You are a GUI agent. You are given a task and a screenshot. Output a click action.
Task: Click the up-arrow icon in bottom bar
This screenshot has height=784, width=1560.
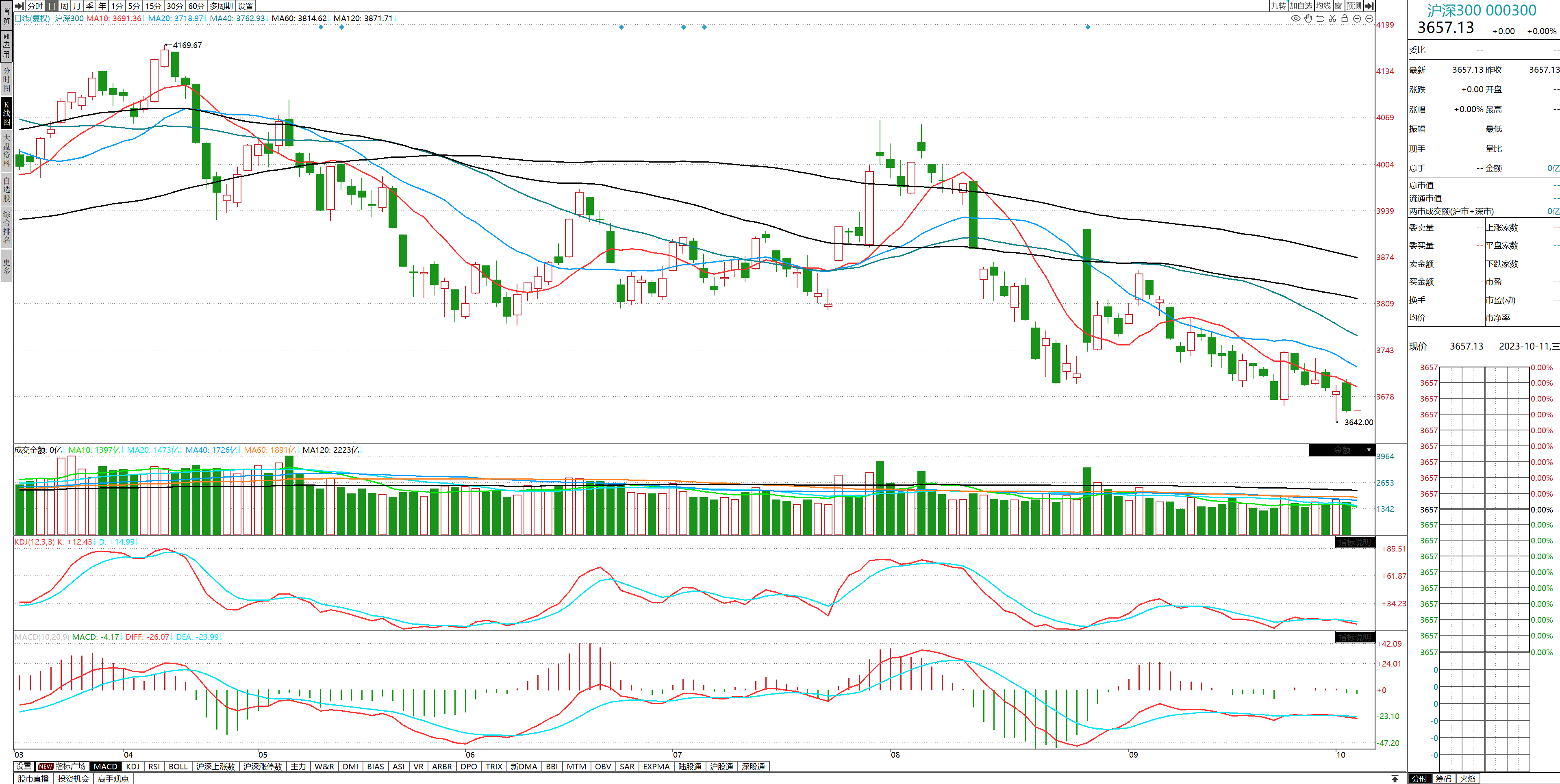tap(1395, 779)
